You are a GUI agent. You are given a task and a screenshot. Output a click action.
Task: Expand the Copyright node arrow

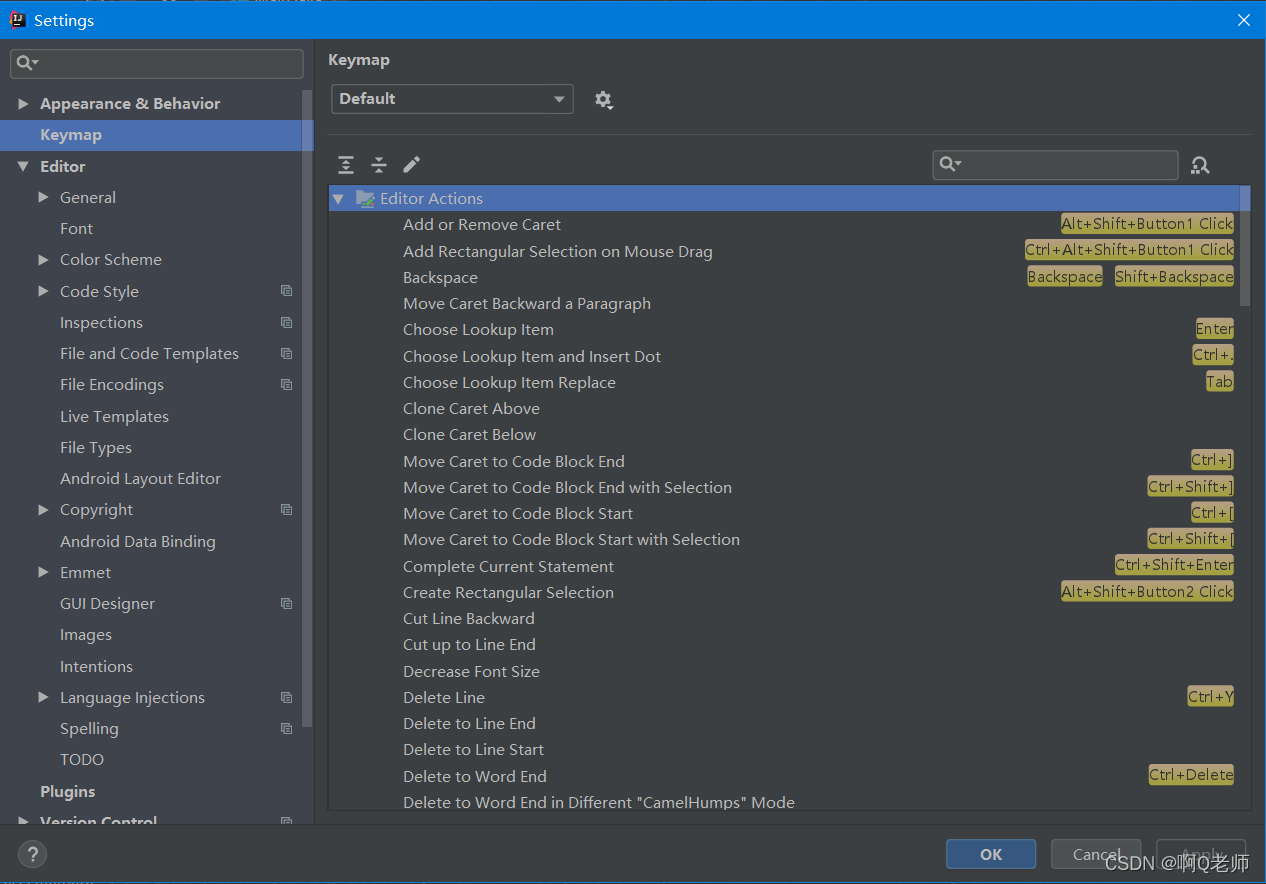[43, 509]
